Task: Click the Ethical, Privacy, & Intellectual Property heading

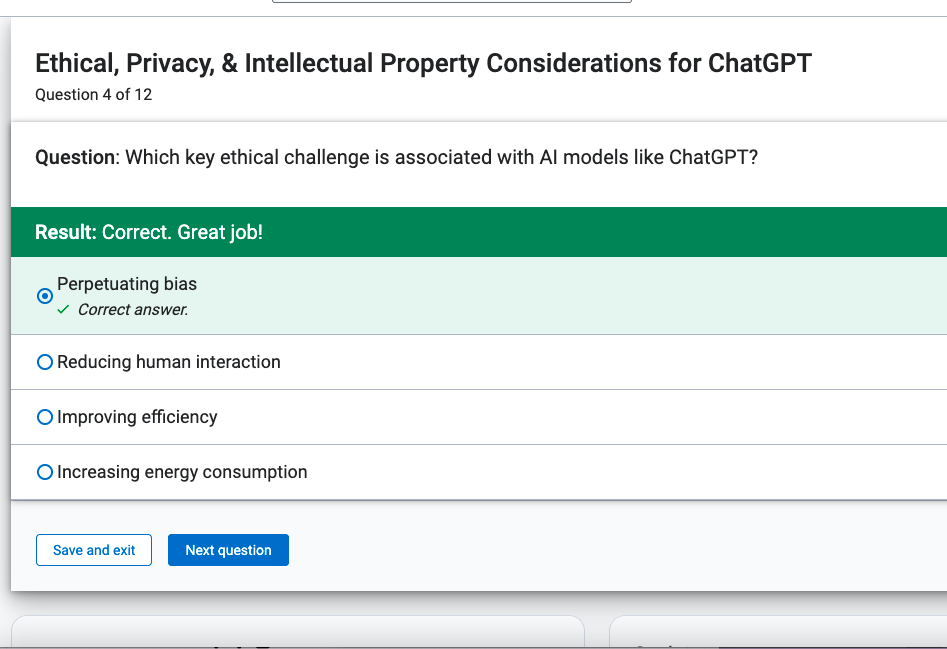Action: [423, 63]
